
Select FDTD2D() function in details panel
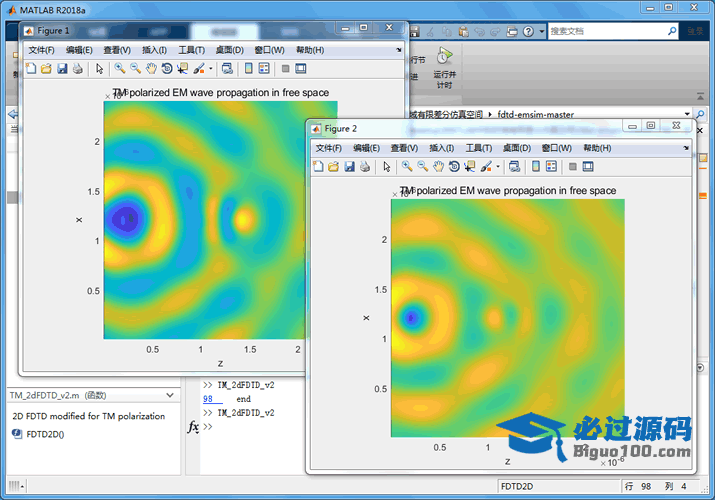pos(45,434)
